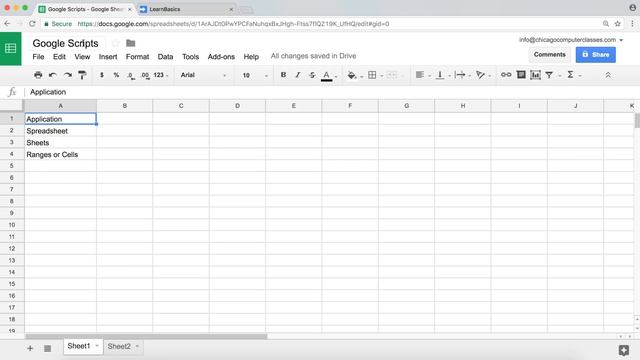Add a new sheet with plus

tap(30, 348)
